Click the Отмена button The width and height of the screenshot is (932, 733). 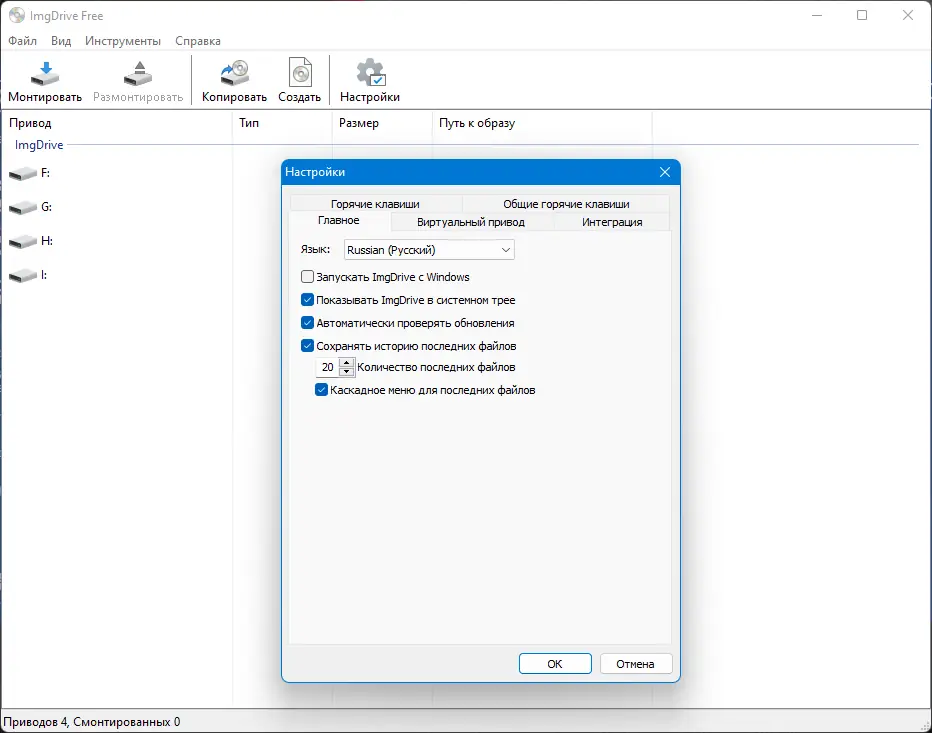[x=635, y=663]
